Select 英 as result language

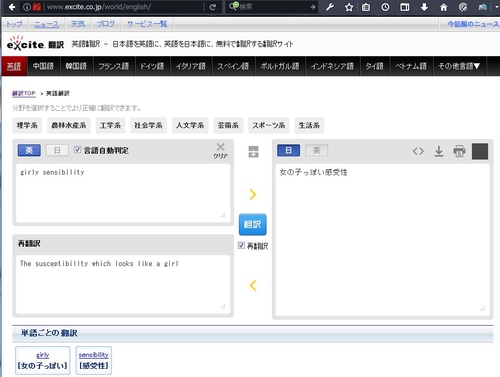point(317,150)
